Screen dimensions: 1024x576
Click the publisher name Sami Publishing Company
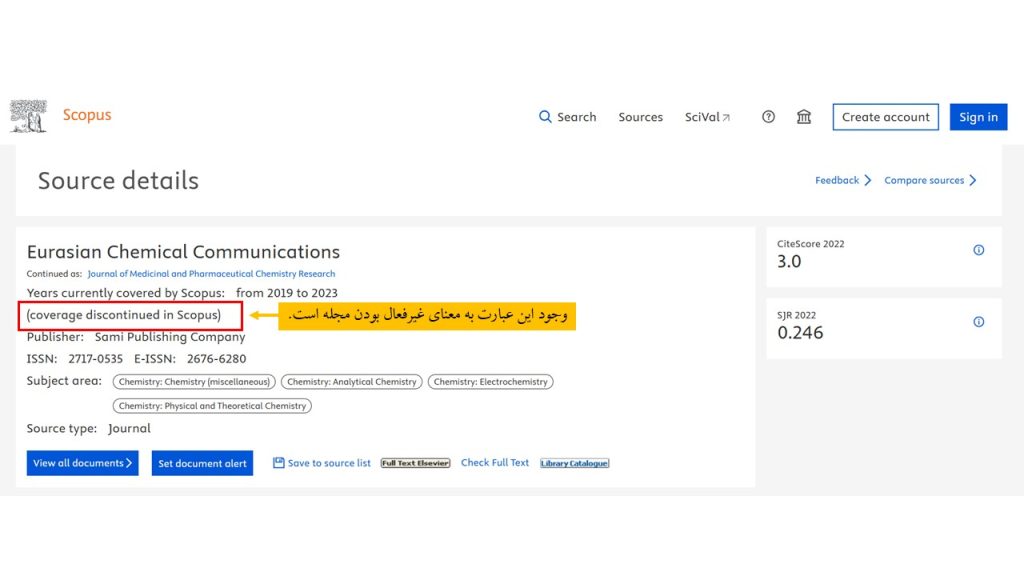(170, 337)
